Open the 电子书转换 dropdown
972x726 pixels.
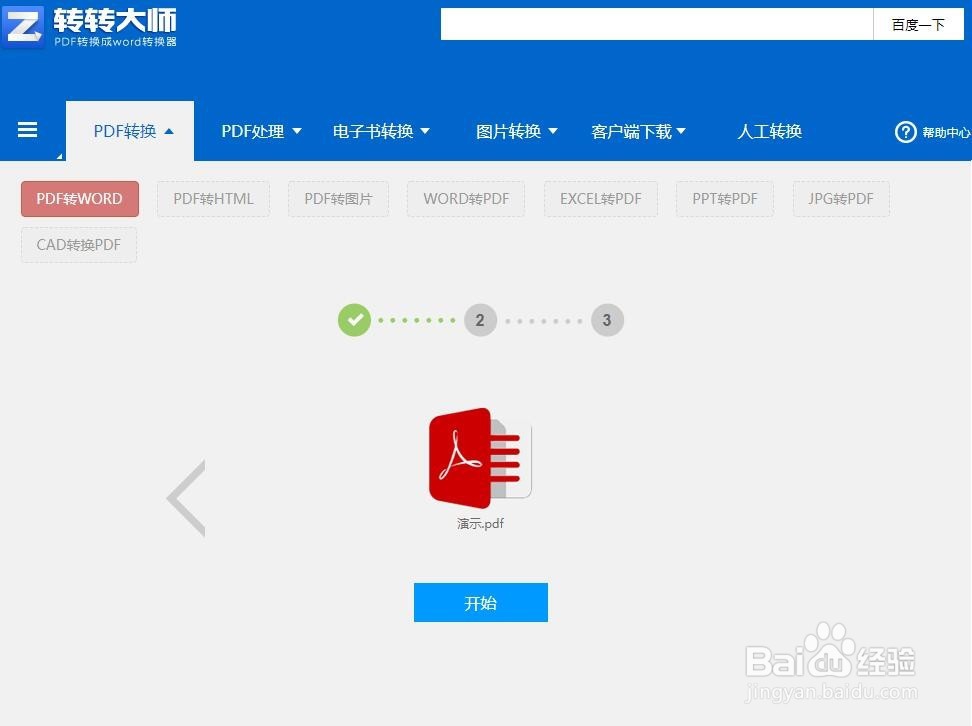(x=381, y=131)
